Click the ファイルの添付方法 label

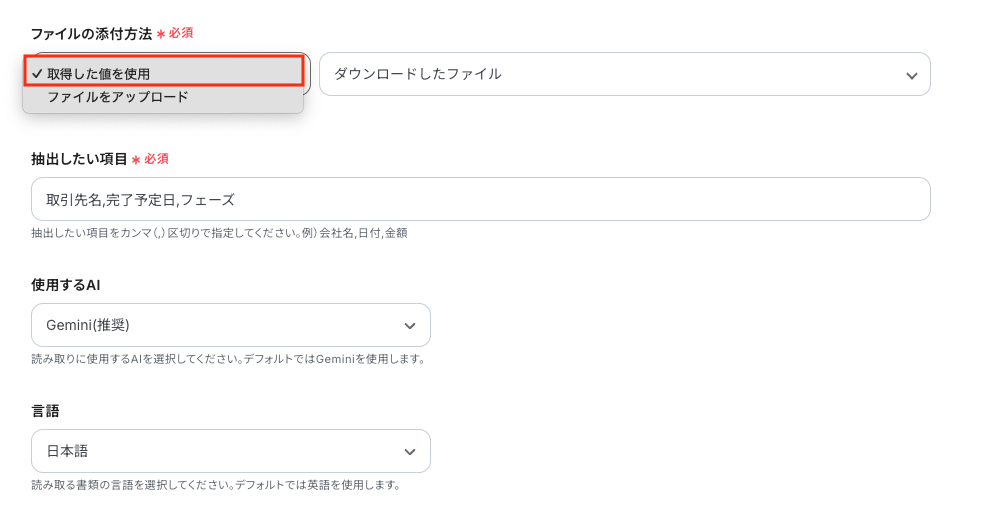[x=91, y=34]
